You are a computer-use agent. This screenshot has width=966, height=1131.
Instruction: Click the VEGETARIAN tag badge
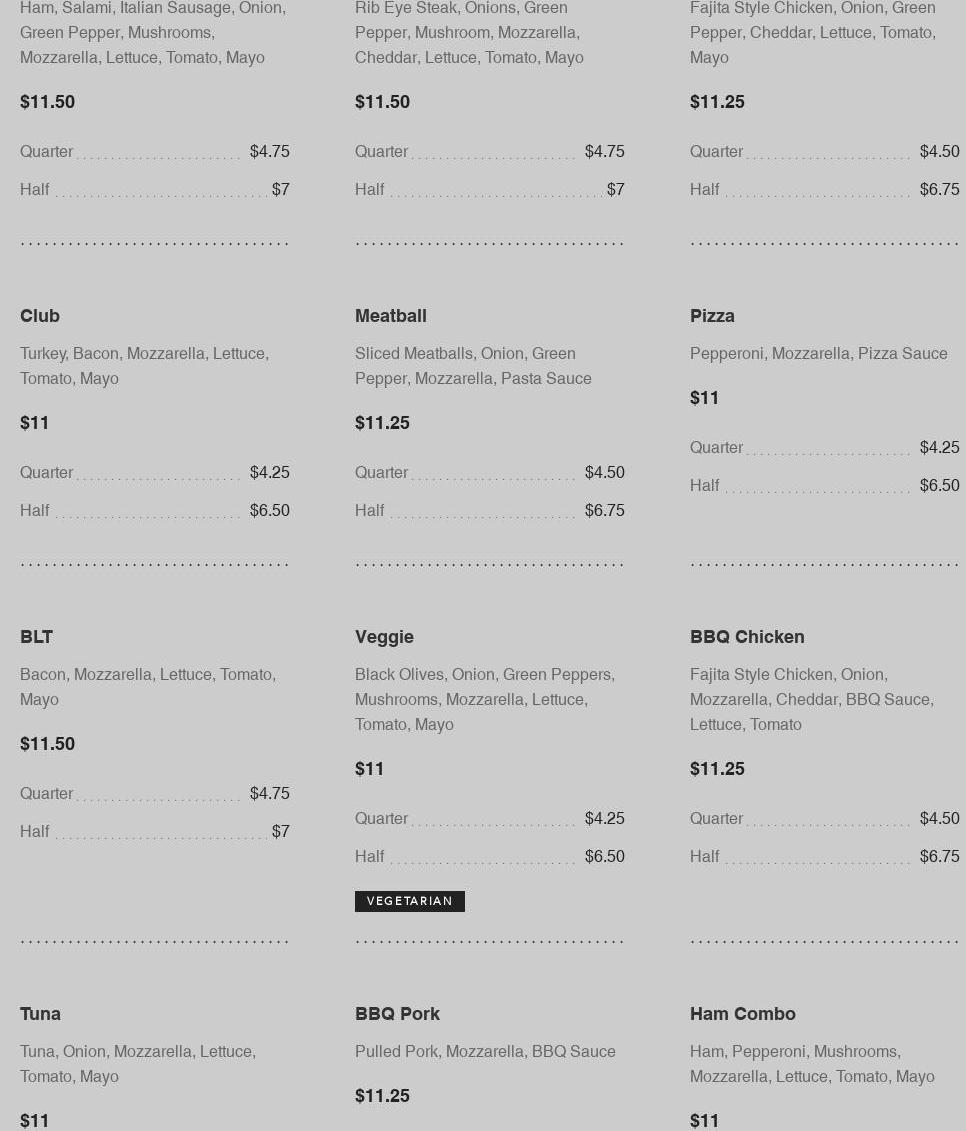coord(410,901)
